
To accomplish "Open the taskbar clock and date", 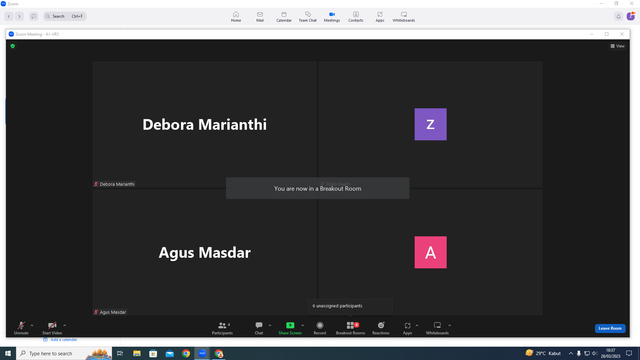I will [x=610, y=353].
